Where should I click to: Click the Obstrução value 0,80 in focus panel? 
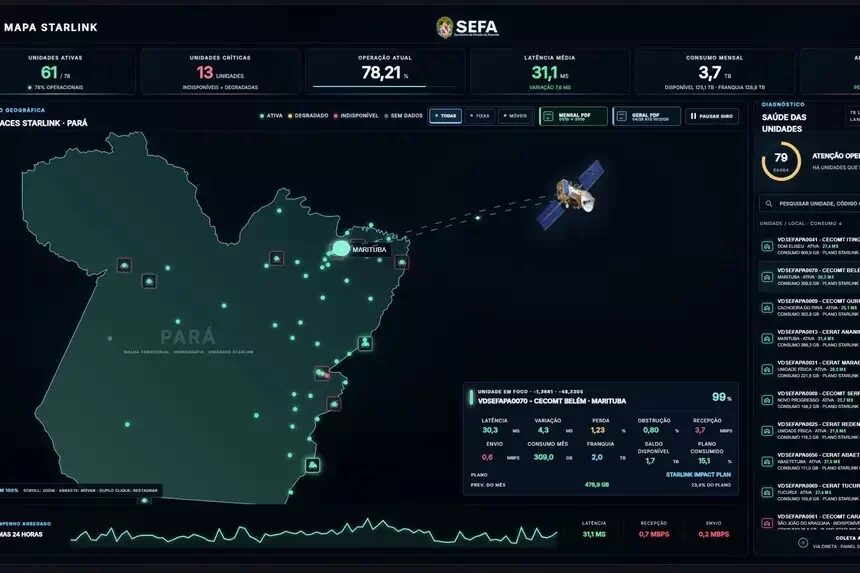(x=651, y=430)
